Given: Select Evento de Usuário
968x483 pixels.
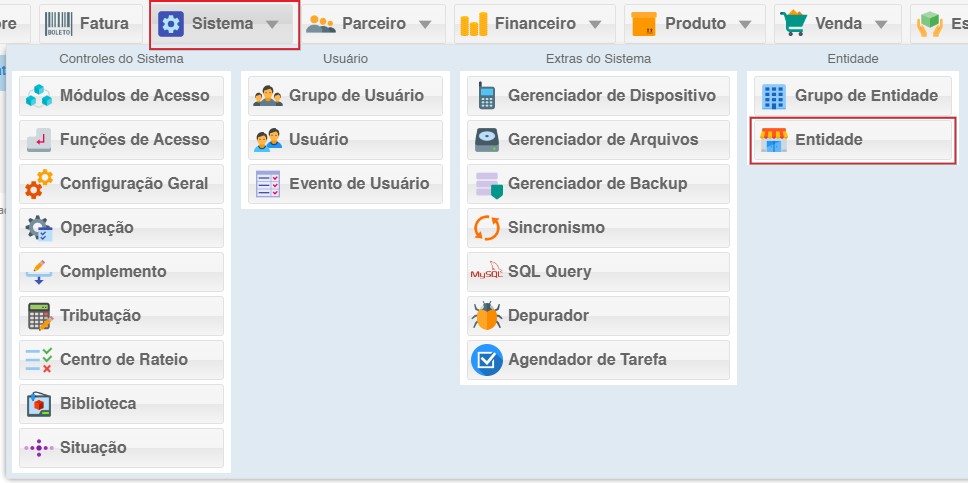Looking at the screenshot, I should 345,184.
